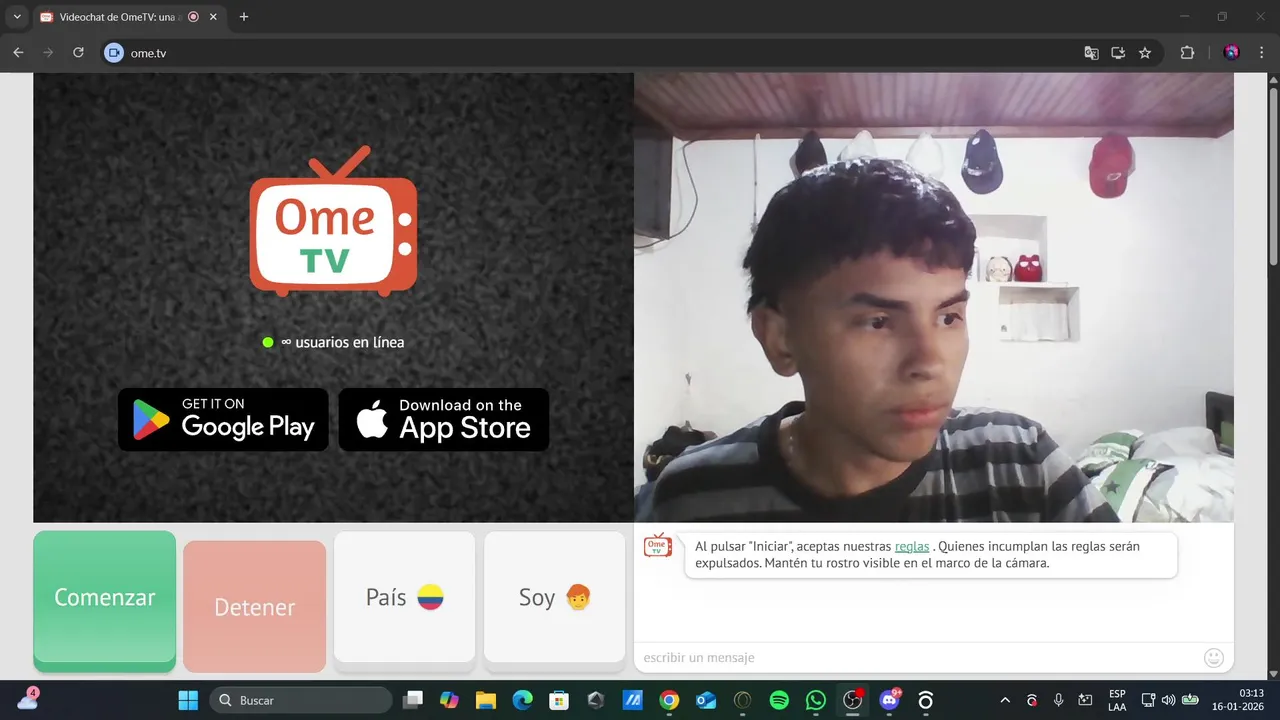This screenshot has height=720, width=1280.
Task: Click the red Detener button
Action: [255, 606]
